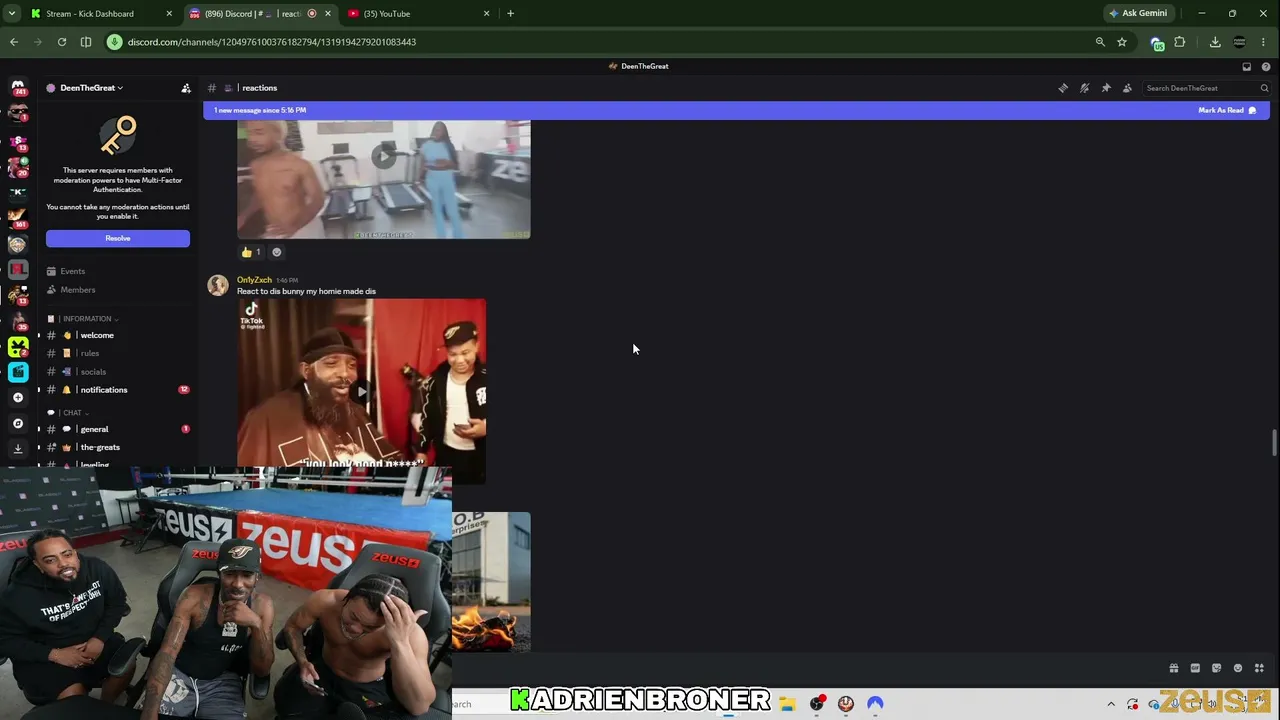
Task: Open the GIF picker icon
Action: click(x=1195, y=668)
